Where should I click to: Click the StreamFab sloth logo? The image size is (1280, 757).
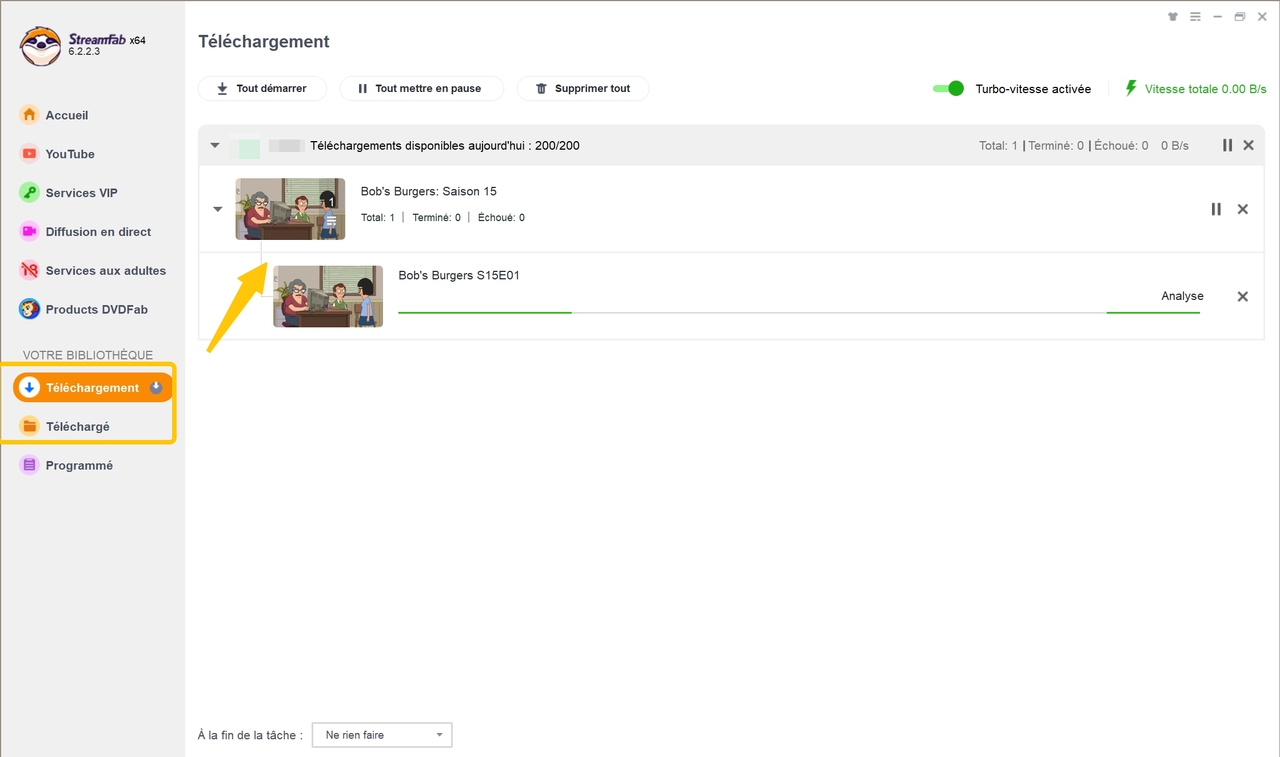(x=41, y=46)
